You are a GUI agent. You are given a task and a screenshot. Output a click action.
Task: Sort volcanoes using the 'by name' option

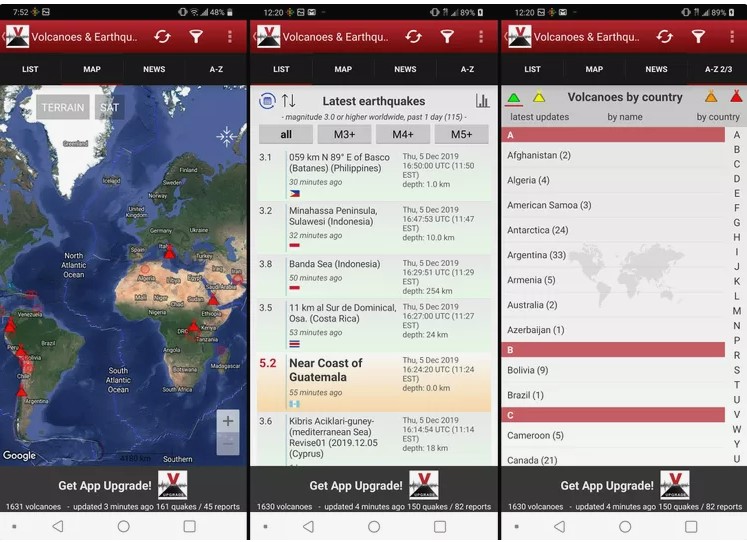[x=625, y=117]
